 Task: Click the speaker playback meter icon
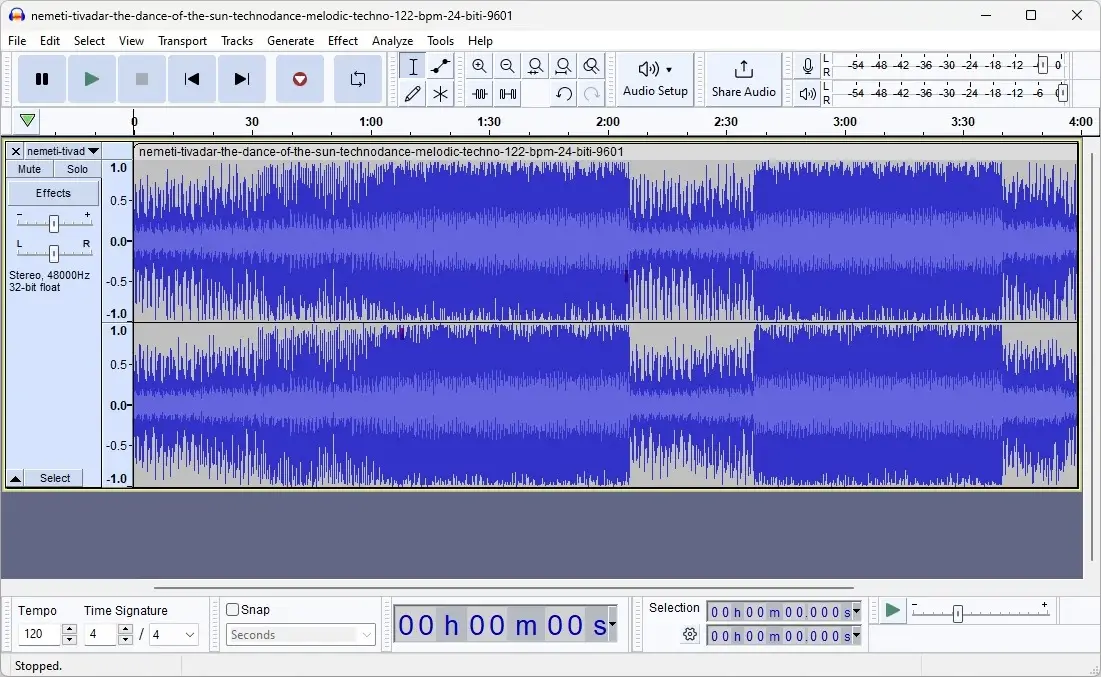[x=807, y=93]
